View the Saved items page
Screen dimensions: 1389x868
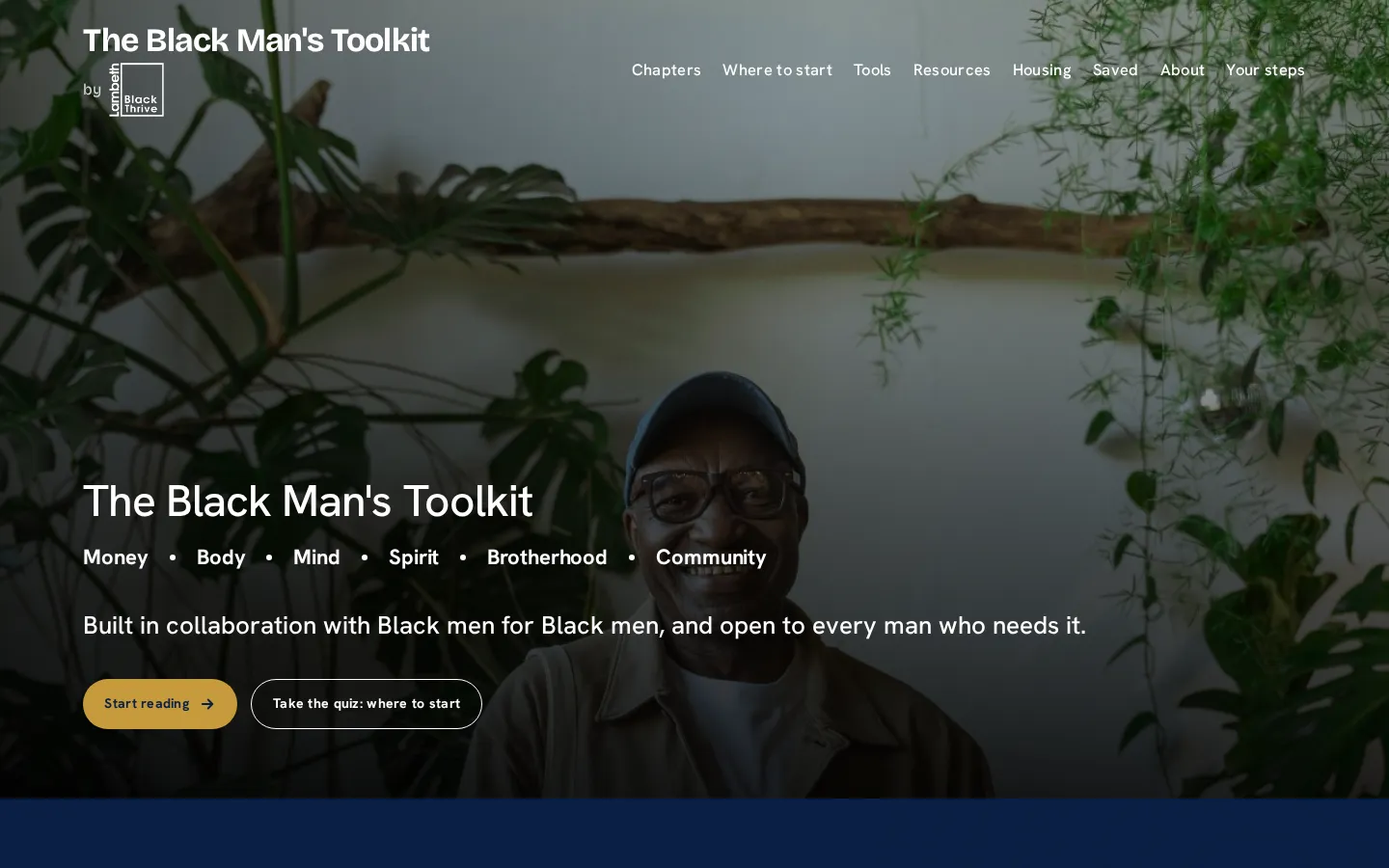(x=1115, y=70)
